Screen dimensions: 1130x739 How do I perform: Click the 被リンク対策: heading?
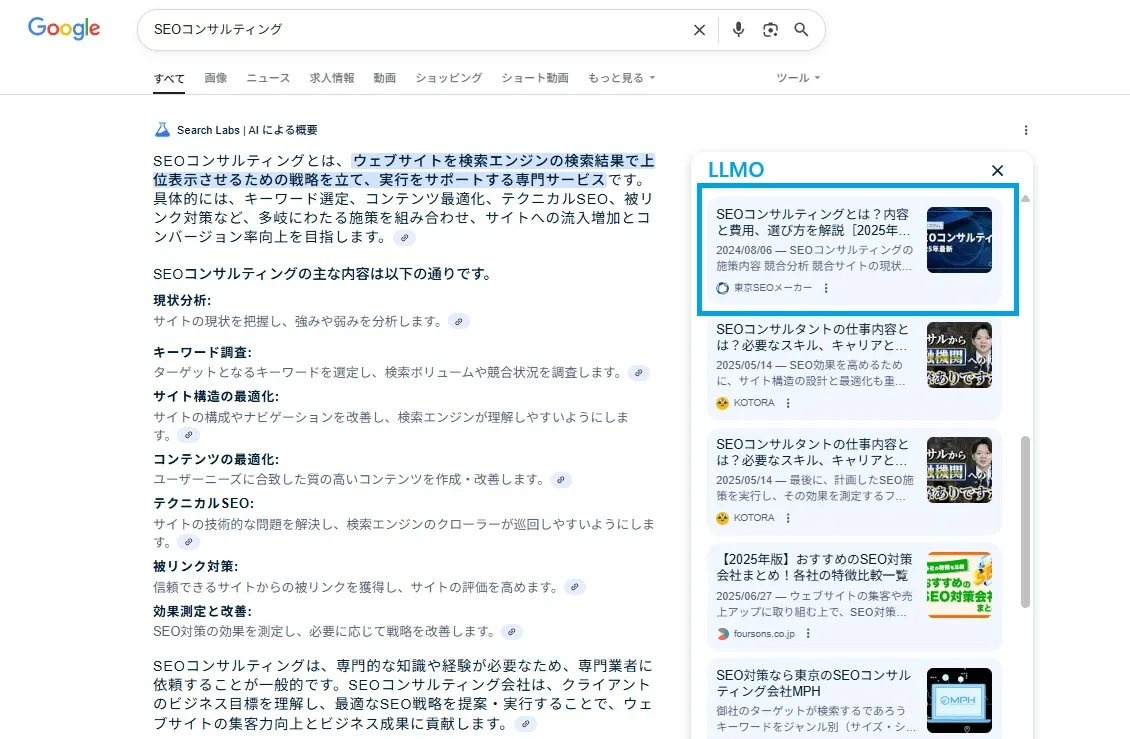pyautogui.click(x=196, y=567)
